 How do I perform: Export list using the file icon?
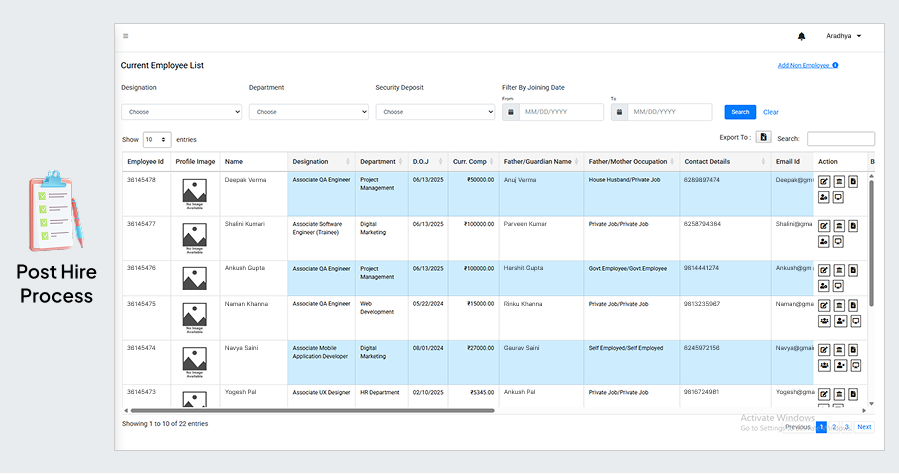point(763,138)
